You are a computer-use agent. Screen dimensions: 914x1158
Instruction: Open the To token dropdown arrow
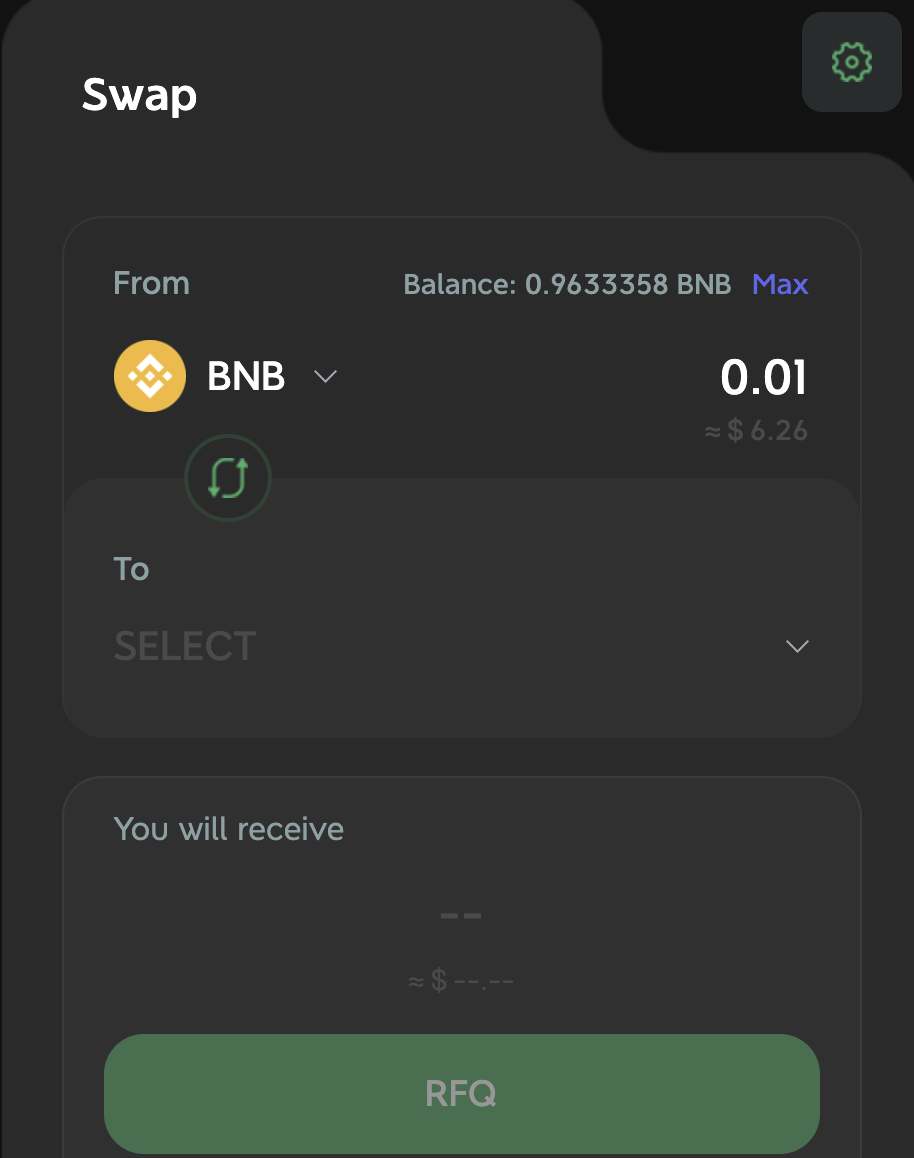(x=797, y=646)
